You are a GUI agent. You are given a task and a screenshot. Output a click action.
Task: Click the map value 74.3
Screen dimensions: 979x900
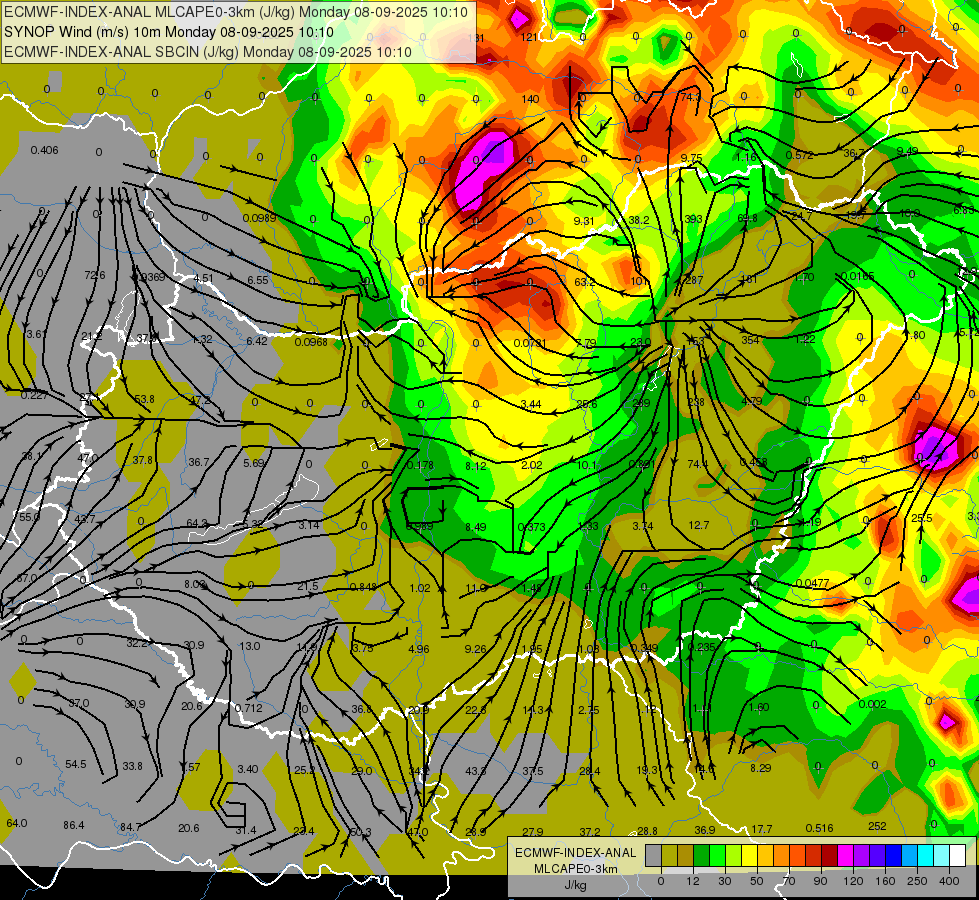691,97
